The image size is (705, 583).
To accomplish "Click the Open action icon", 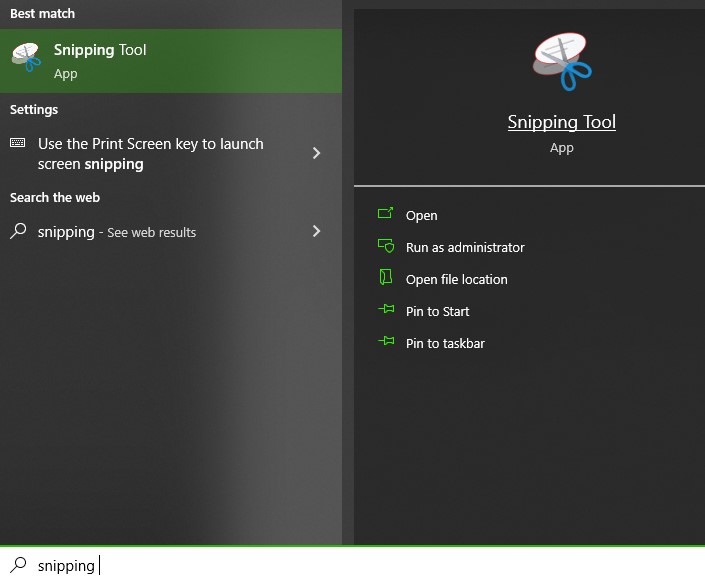I will pyautogui.click(x=385, y=213).
